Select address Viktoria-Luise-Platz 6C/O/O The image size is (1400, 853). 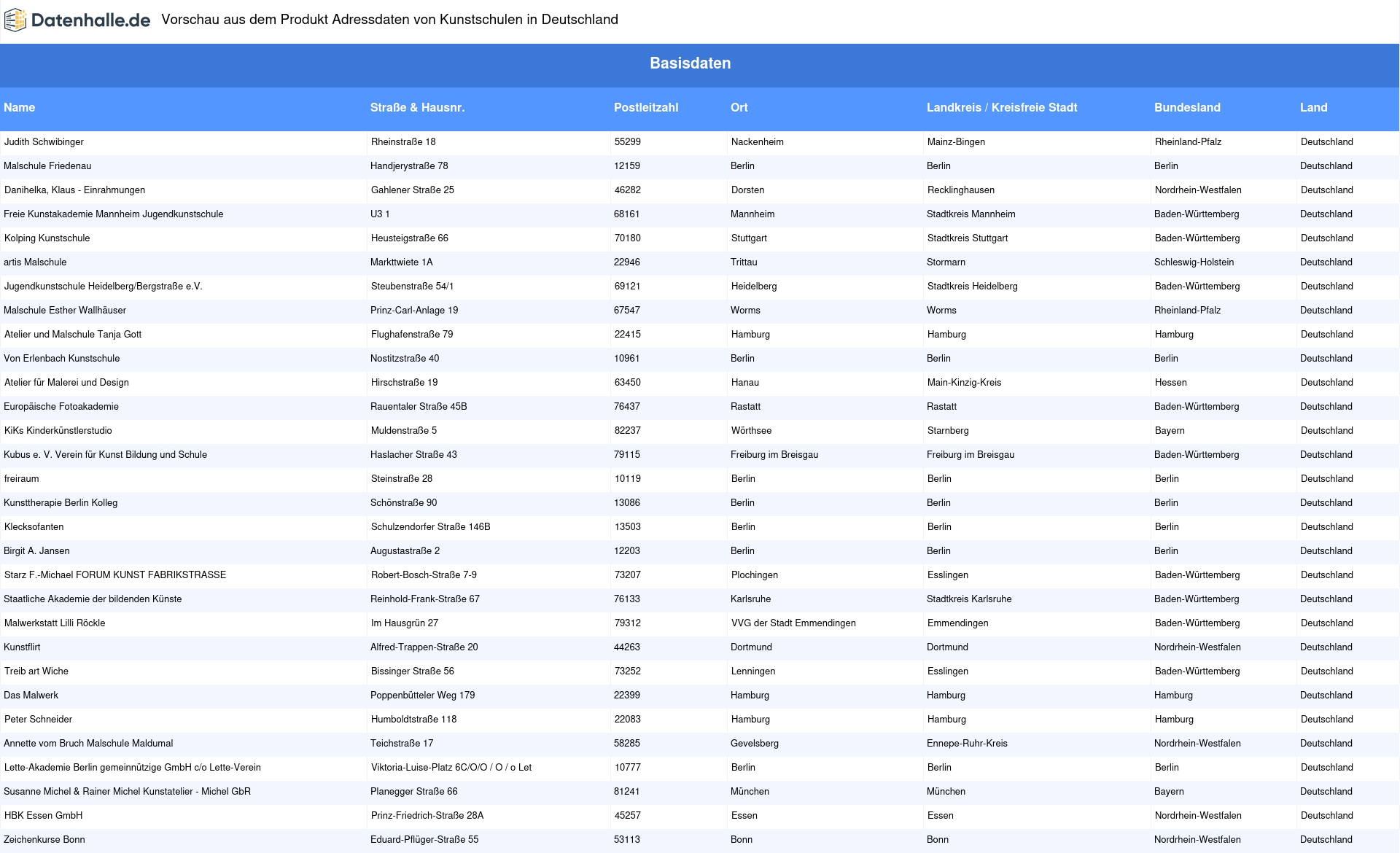(451, 768)
